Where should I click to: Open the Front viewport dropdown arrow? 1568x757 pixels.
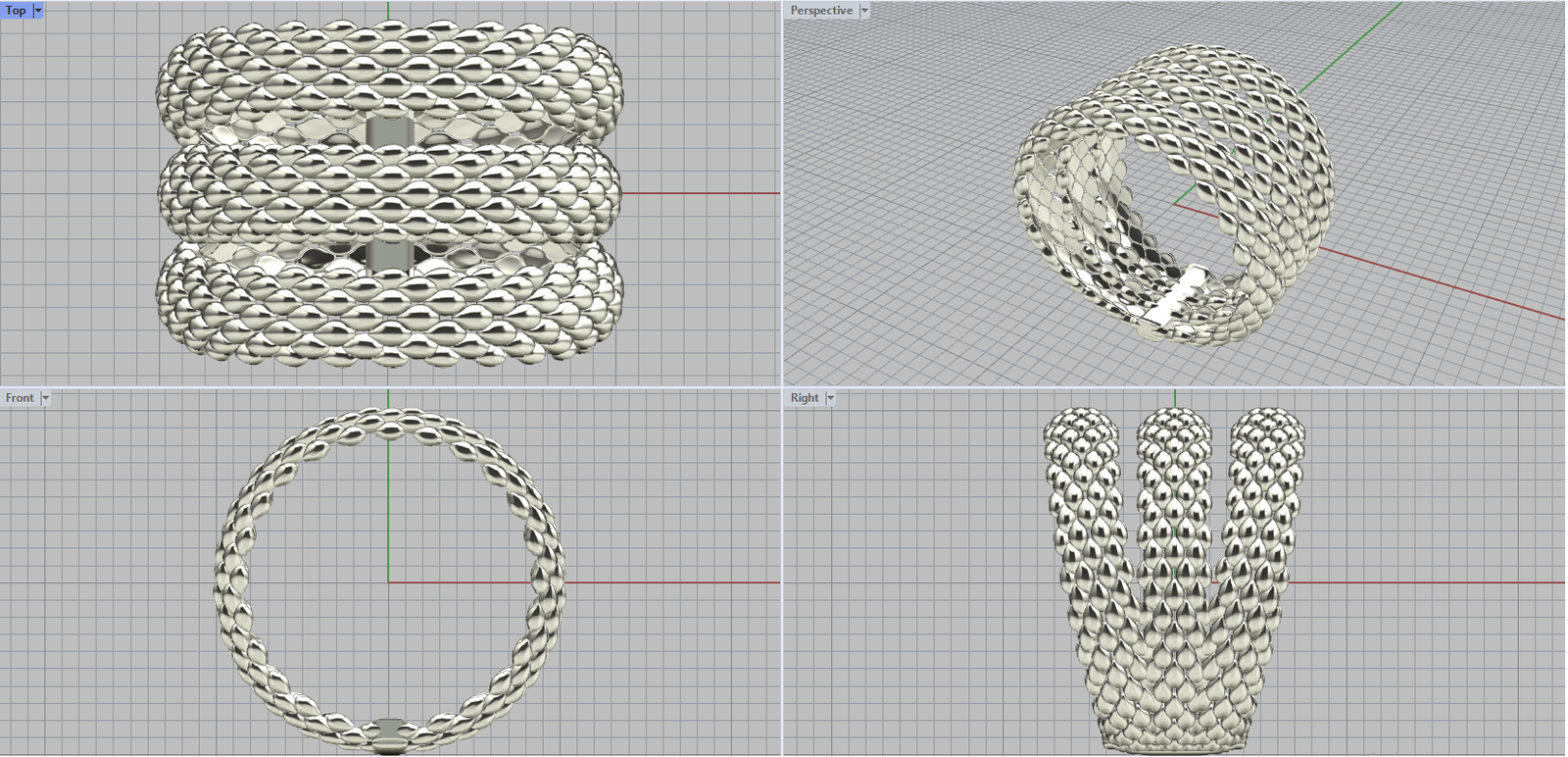[x=45, y=397]
